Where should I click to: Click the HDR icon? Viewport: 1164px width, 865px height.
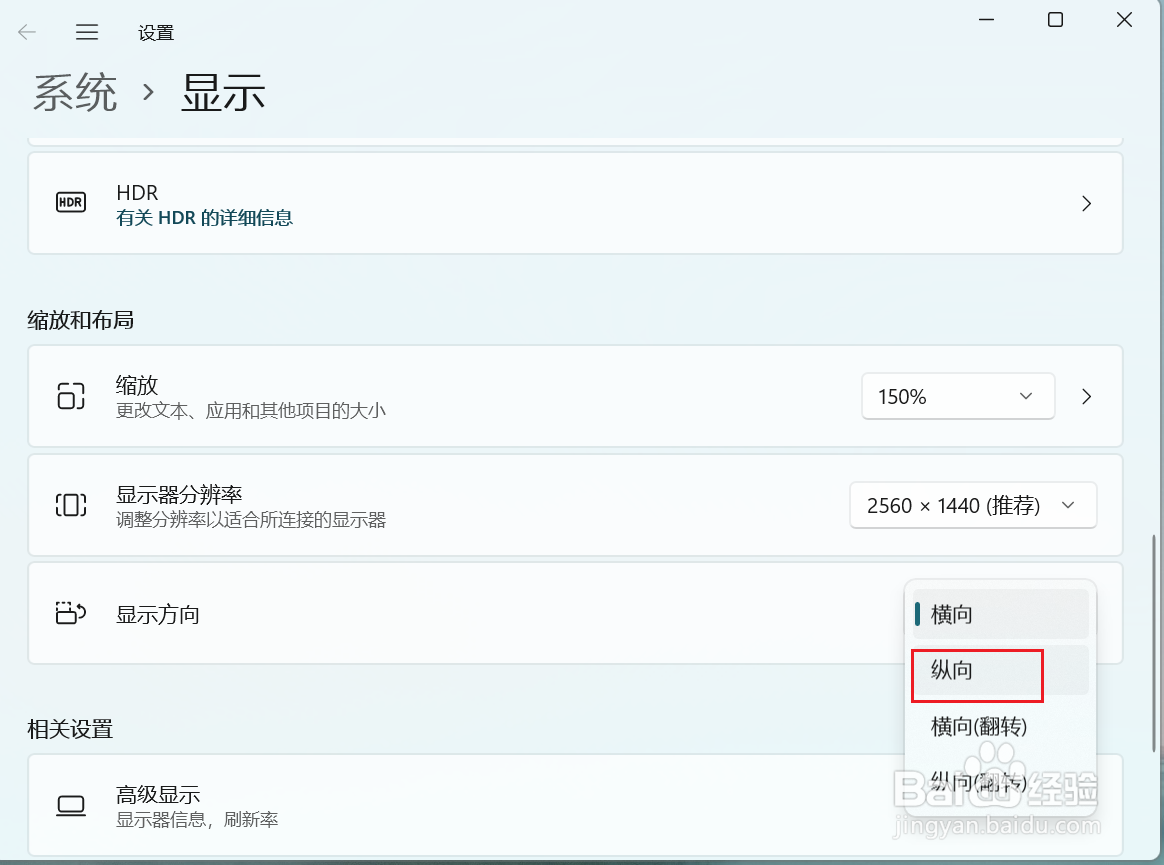click(70, 203)
